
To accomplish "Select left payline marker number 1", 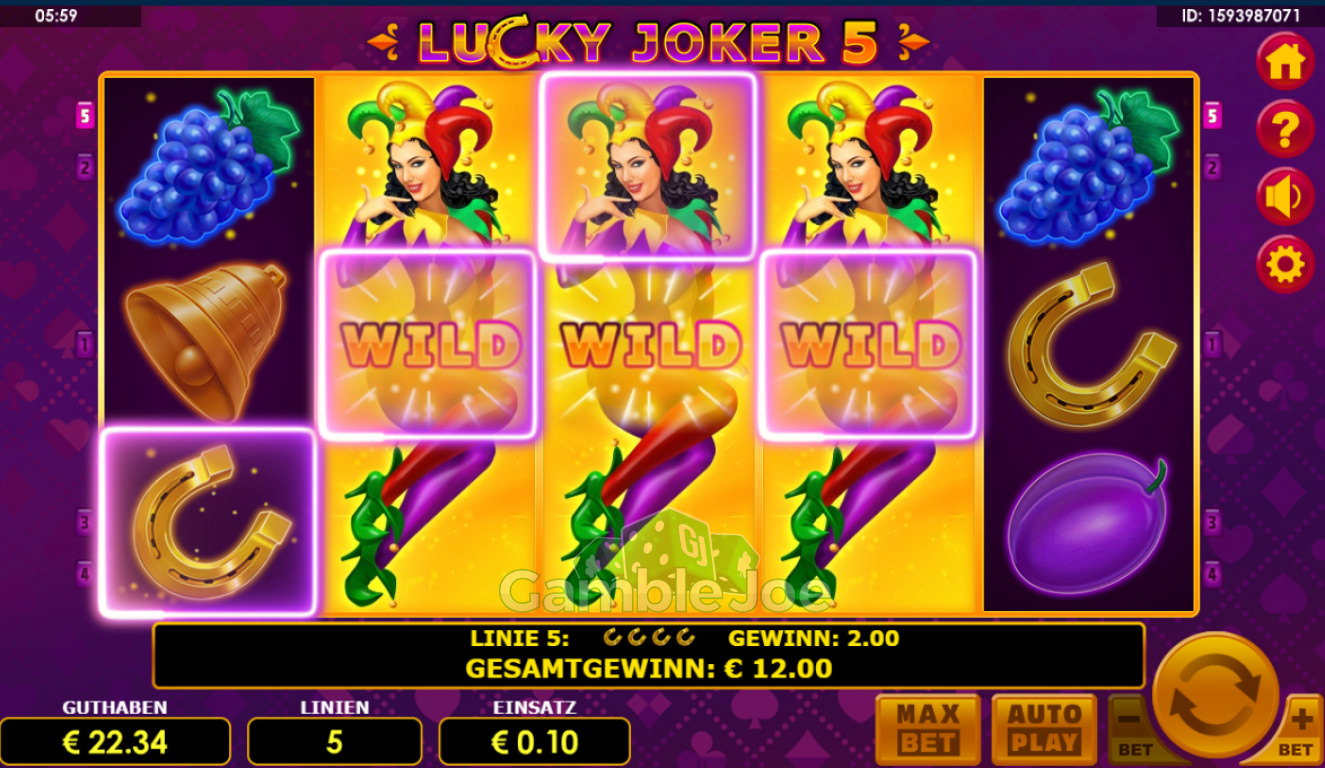I will 84,346.
